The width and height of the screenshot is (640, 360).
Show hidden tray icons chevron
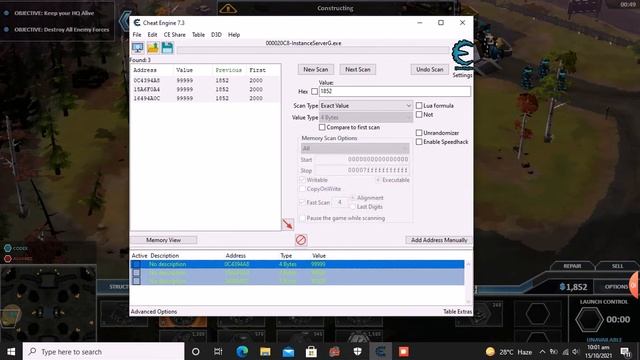pyautogui.click(x=542, y=351)
